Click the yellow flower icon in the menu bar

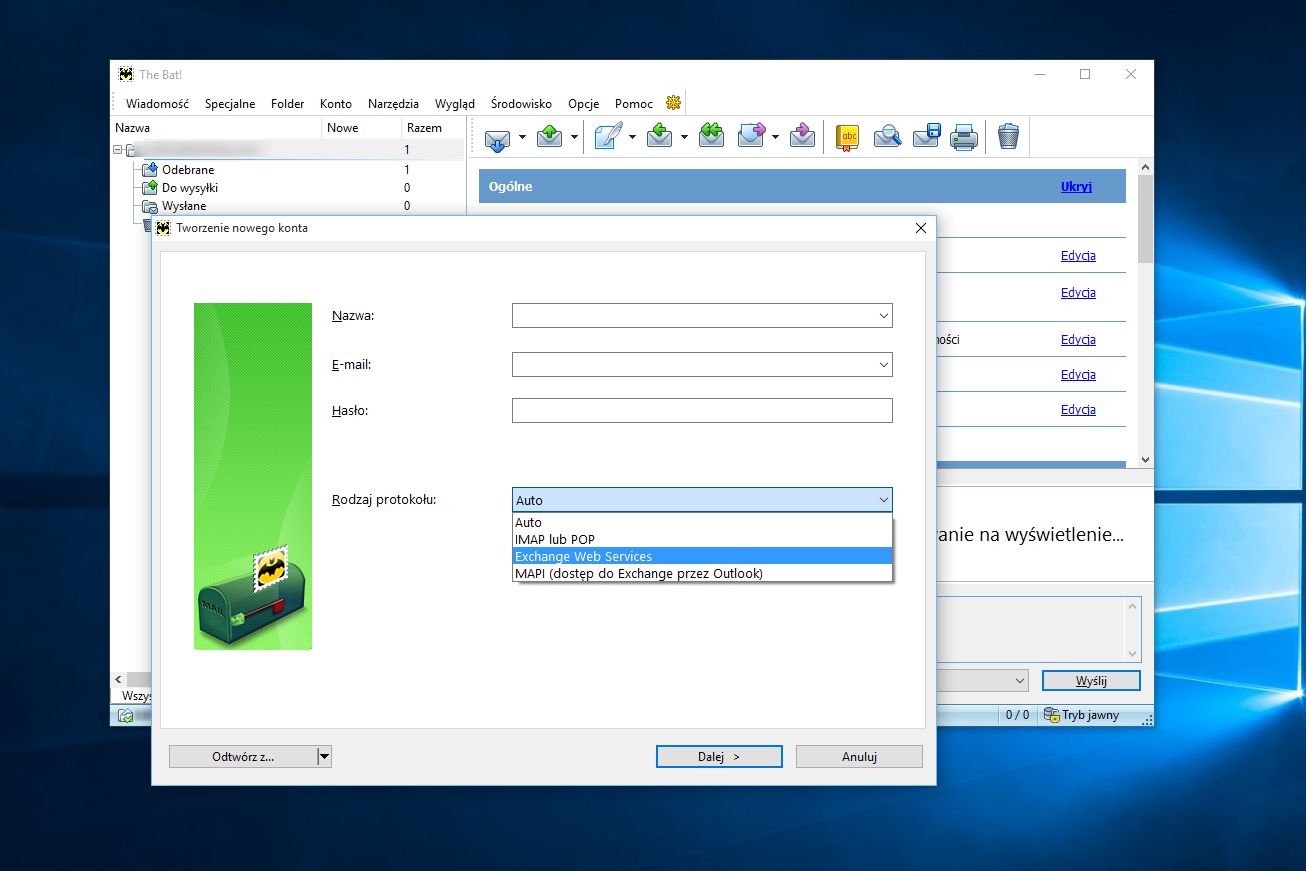[x=673, y=103]
